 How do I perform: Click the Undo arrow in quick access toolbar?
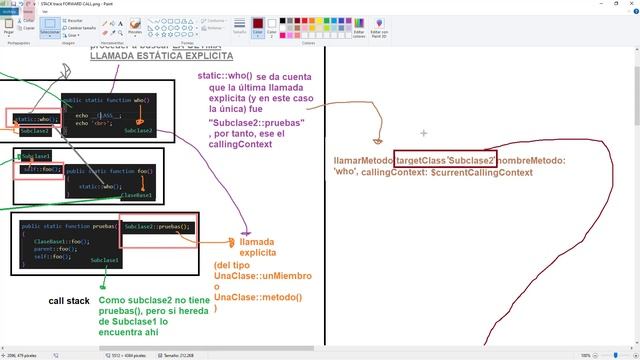21,4
